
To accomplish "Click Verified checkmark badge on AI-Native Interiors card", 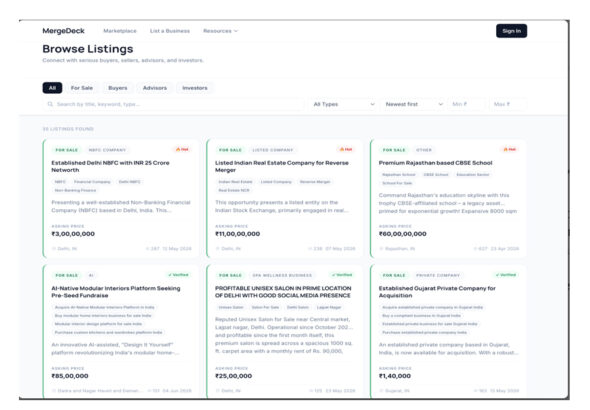I will click(178, 275).
